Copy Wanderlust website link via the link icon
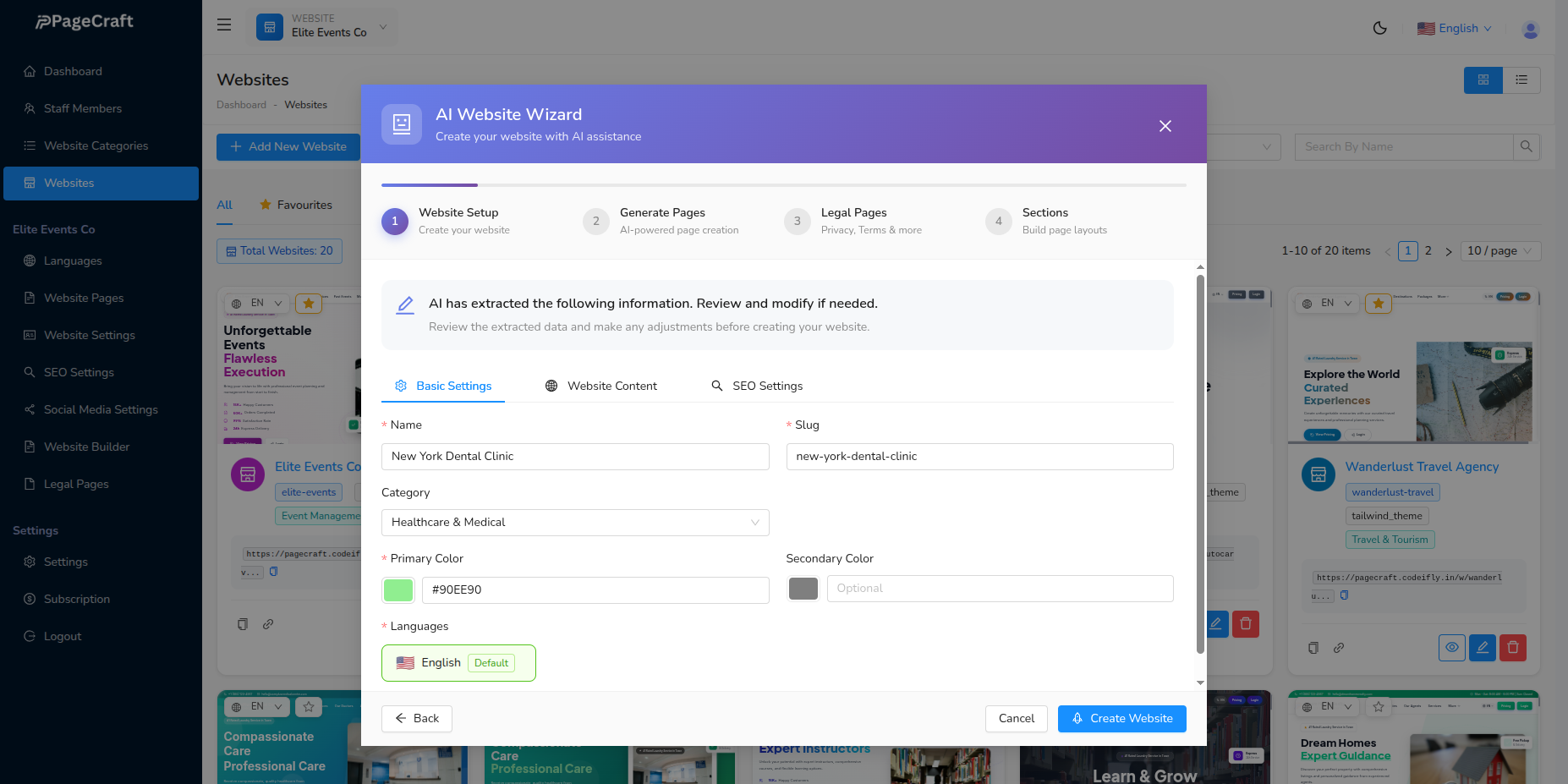 (1340, 648)
